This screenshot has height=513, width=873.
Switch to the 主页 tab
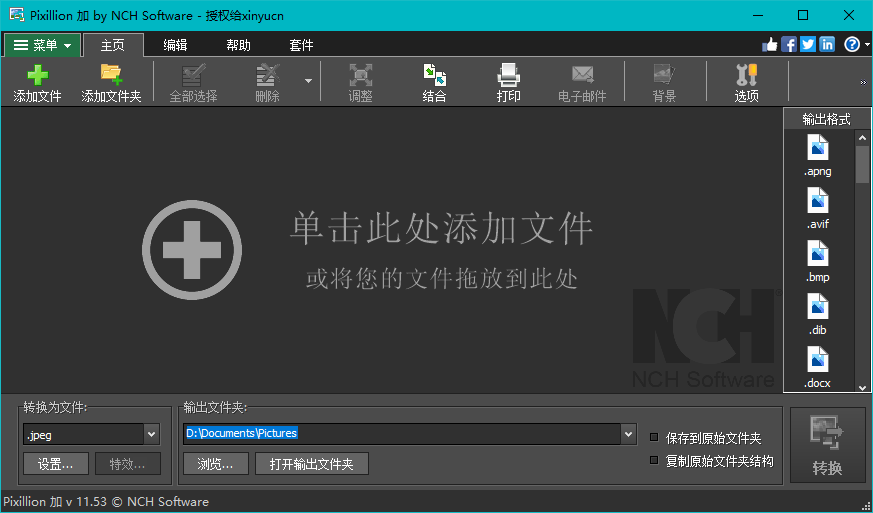[113, 45]
